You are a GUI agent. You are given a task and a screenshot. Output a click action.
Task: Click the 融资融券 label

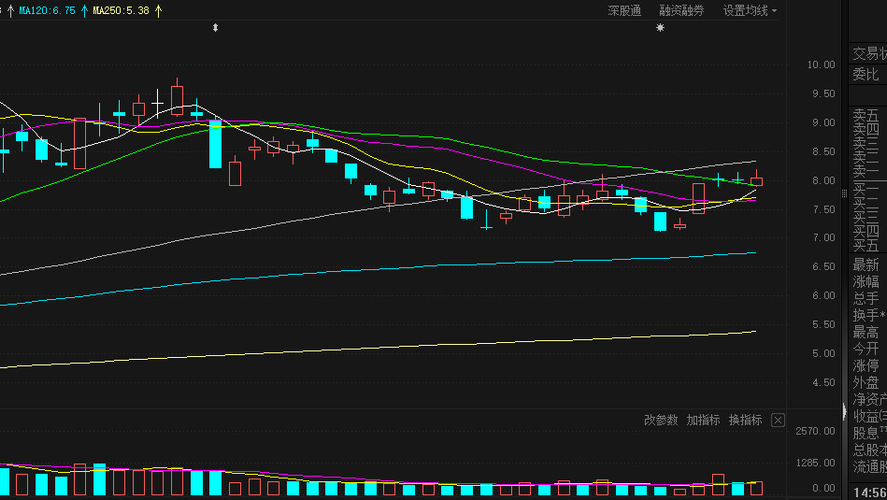point(682,10)
